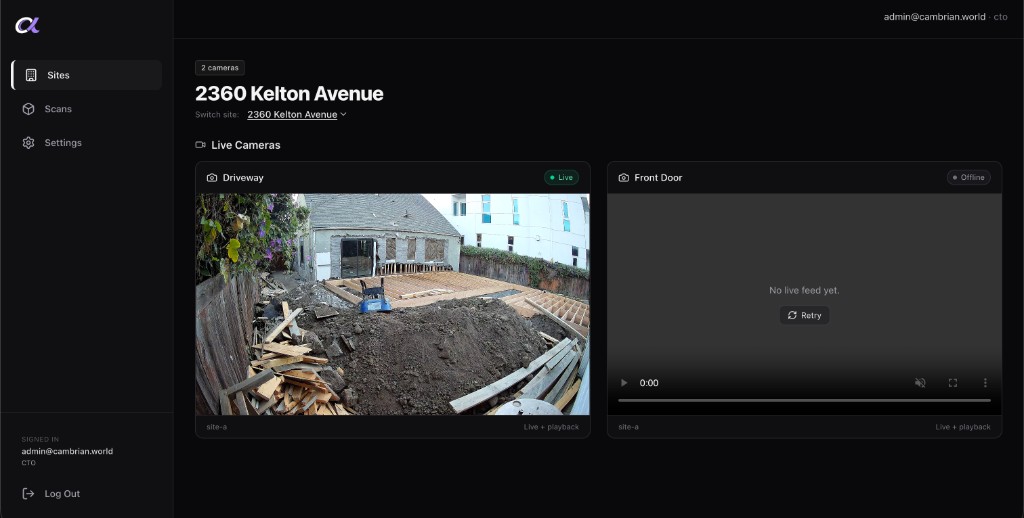The width and height of the screenshot is (1024, 518).
Task: Click the Driveway camera icon
Action: click(212, 178)
